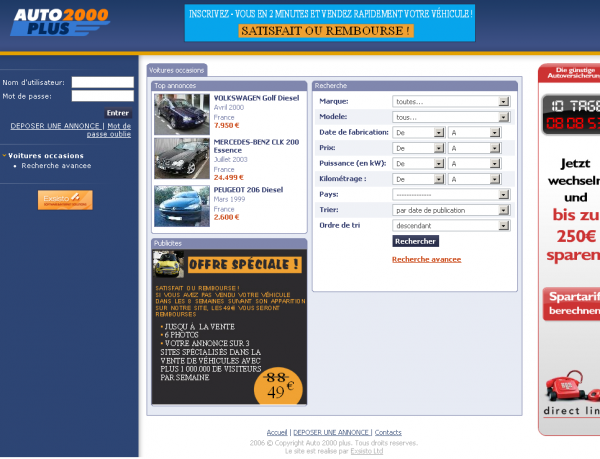Click the Satisfait ou Rembourse top banner
The image size is (600, 459).
click(330, 23)
